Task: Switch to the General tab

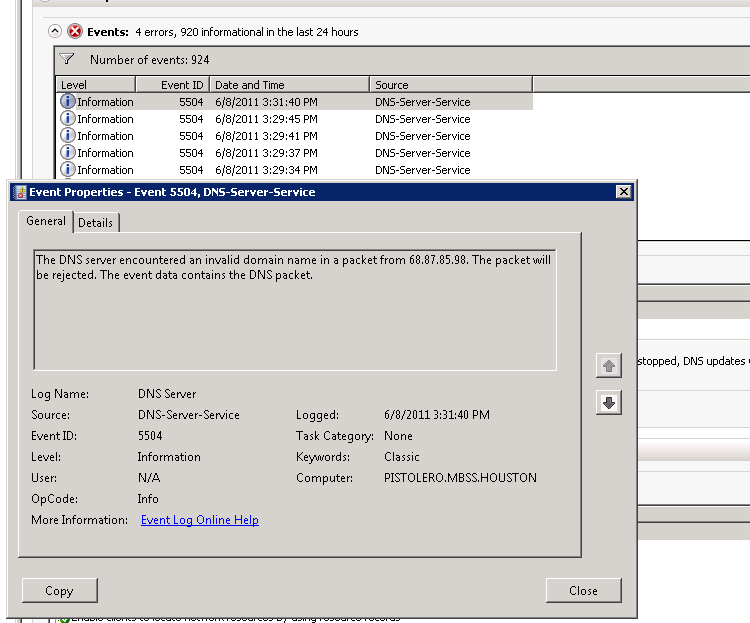Action: (x=46, y=221)
